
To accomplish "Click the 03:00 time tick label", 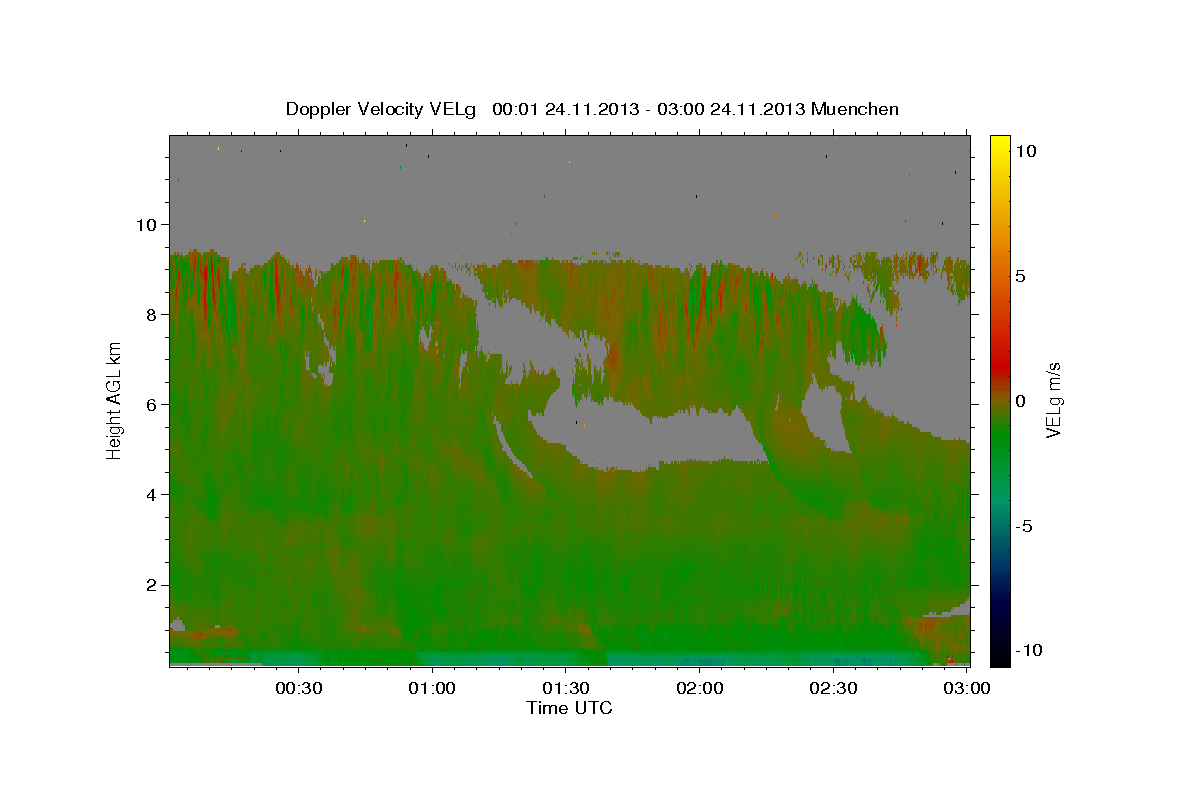I will (x=968, y=688).
